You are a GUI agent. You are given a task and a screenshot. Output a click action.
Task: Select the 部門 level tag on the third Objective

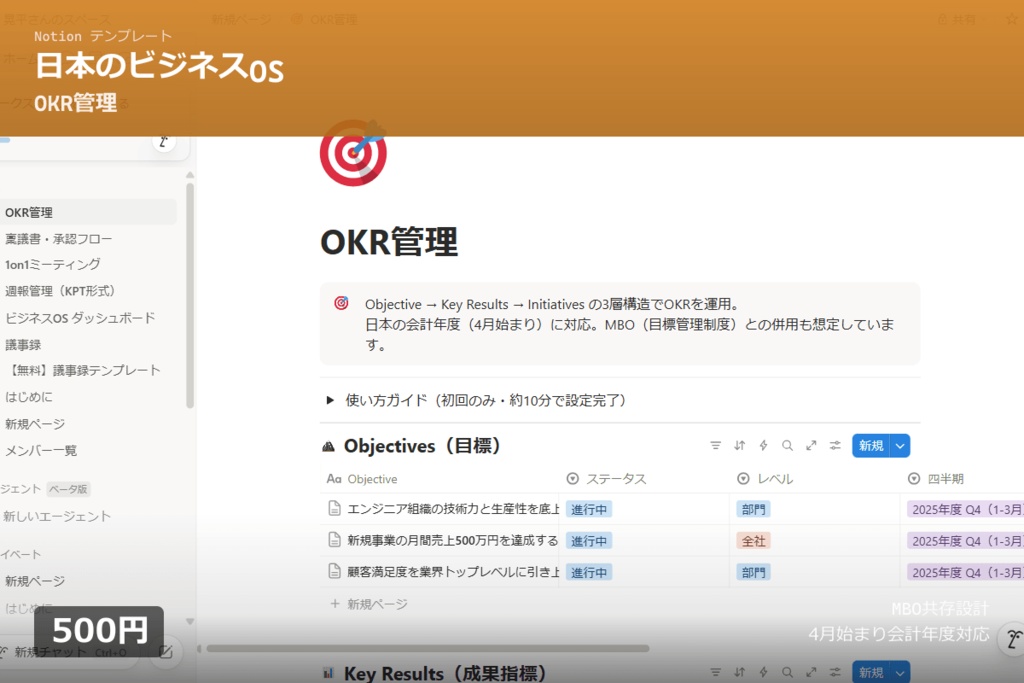(753, 572)
